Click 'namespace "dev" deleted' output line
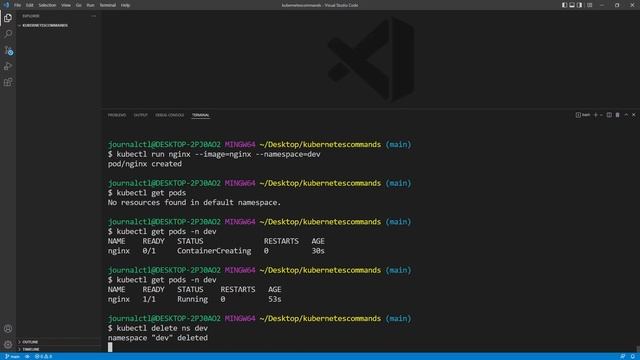 158,338
